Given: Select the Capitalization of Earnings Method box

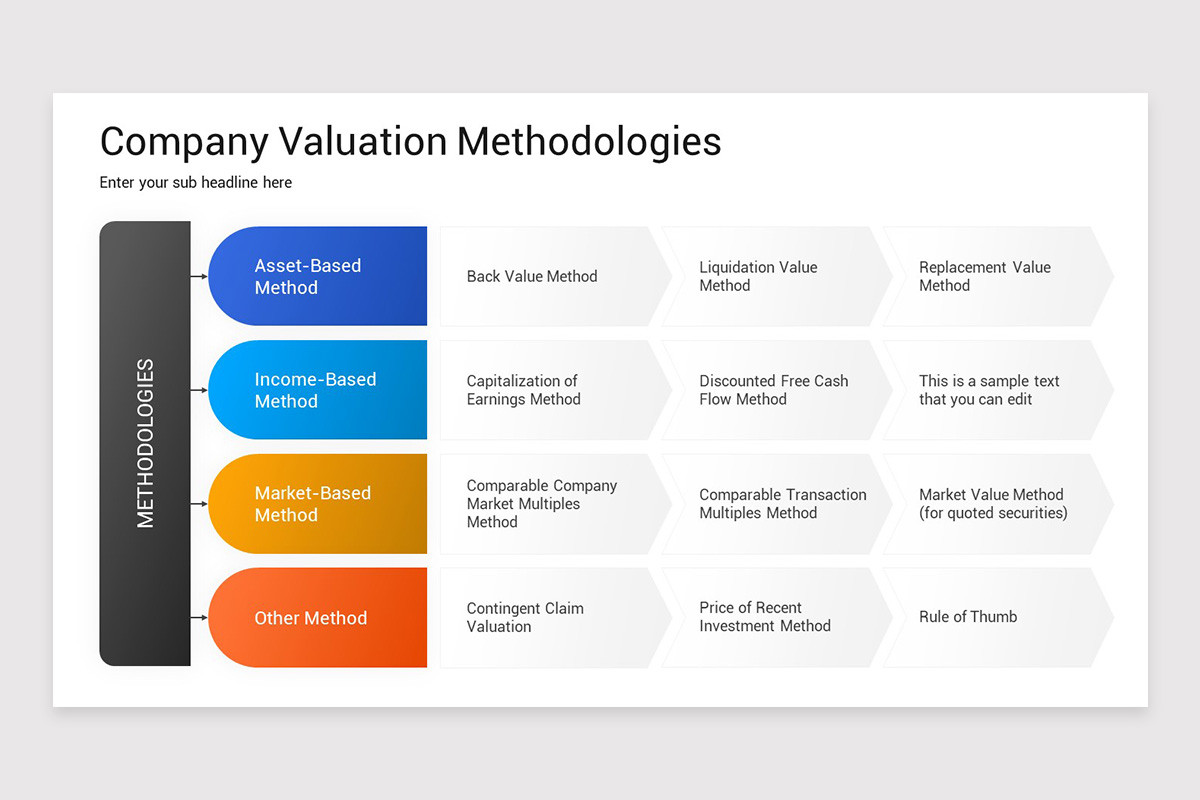Looking at the screenshot, I should (x=555, y=390).
